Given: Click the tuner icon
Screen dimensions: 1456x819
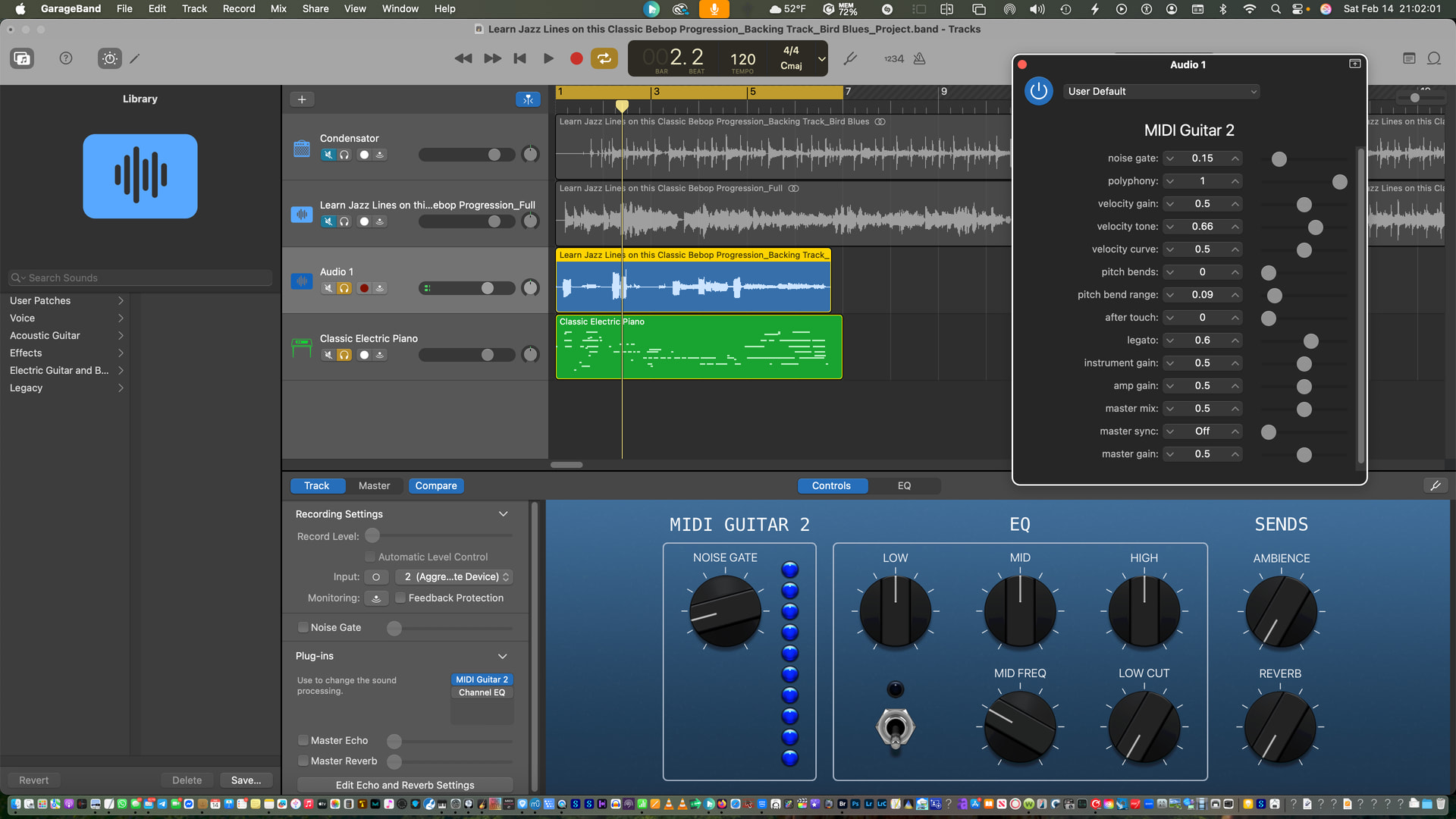Looking at the screenshot, I should click(x=850, y=58).
